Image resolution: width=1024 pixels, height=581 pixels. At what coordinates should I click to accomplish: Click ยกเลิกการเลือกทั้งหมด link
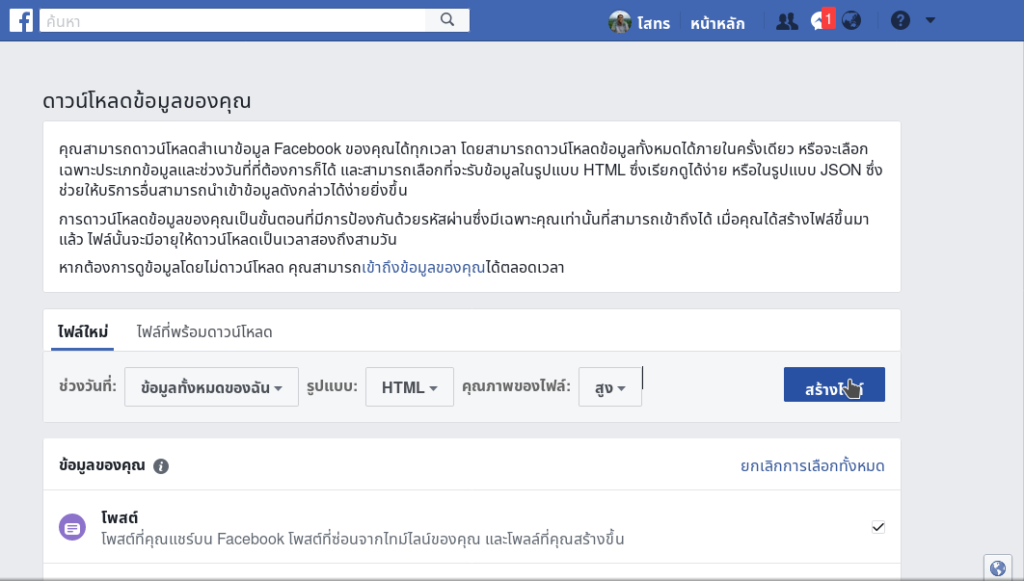coord(812,466)
